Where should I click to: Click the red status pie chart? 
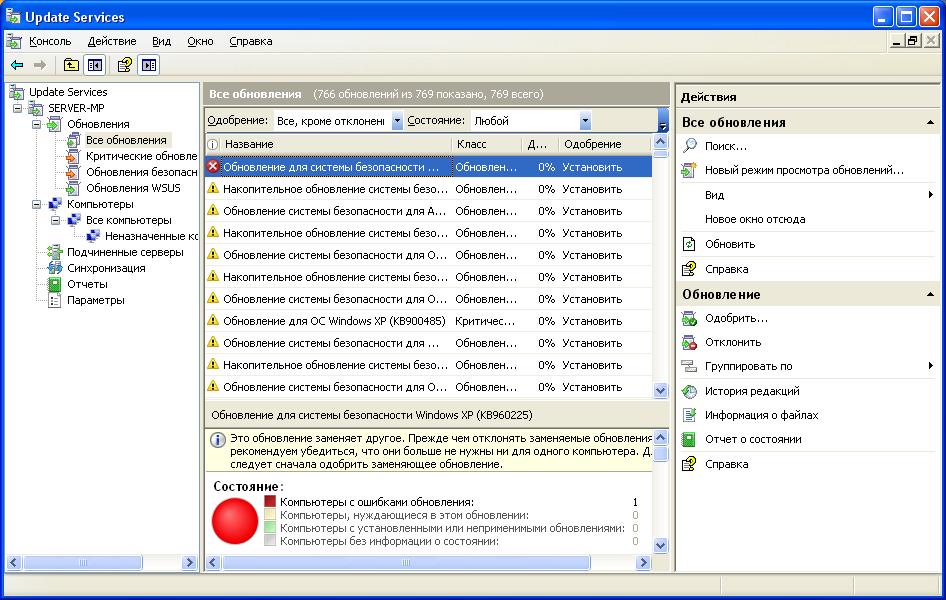tap(235, 521)
